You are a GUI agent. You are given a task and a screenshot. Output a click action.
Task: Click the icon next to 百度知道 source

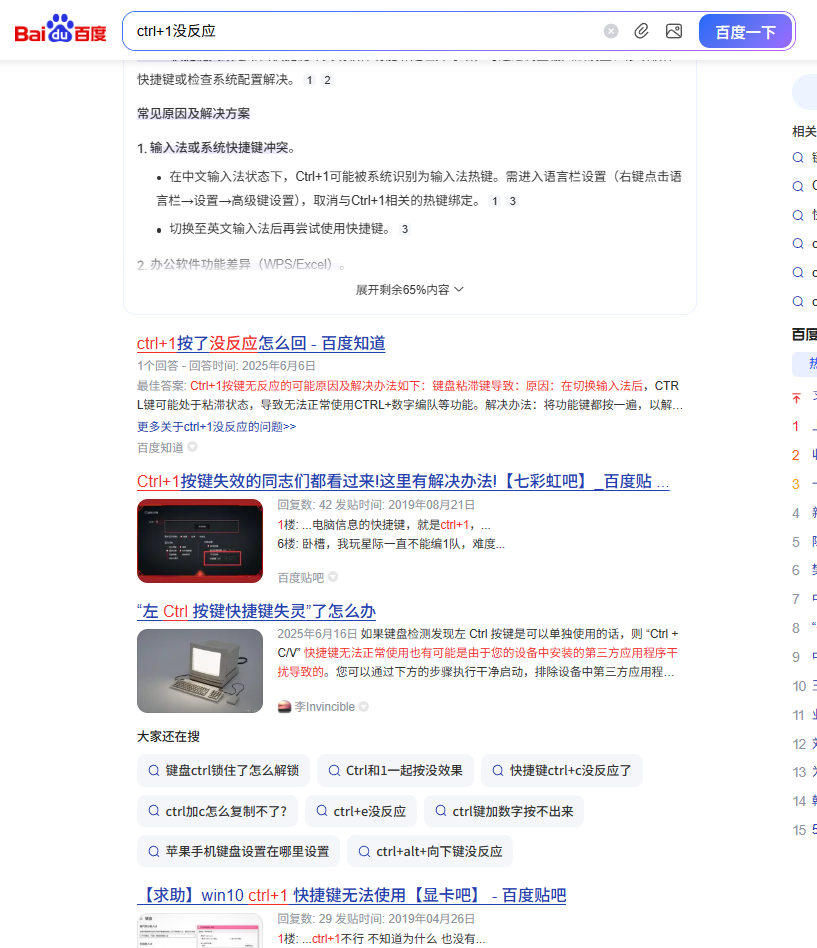click(x=193, y=448)
